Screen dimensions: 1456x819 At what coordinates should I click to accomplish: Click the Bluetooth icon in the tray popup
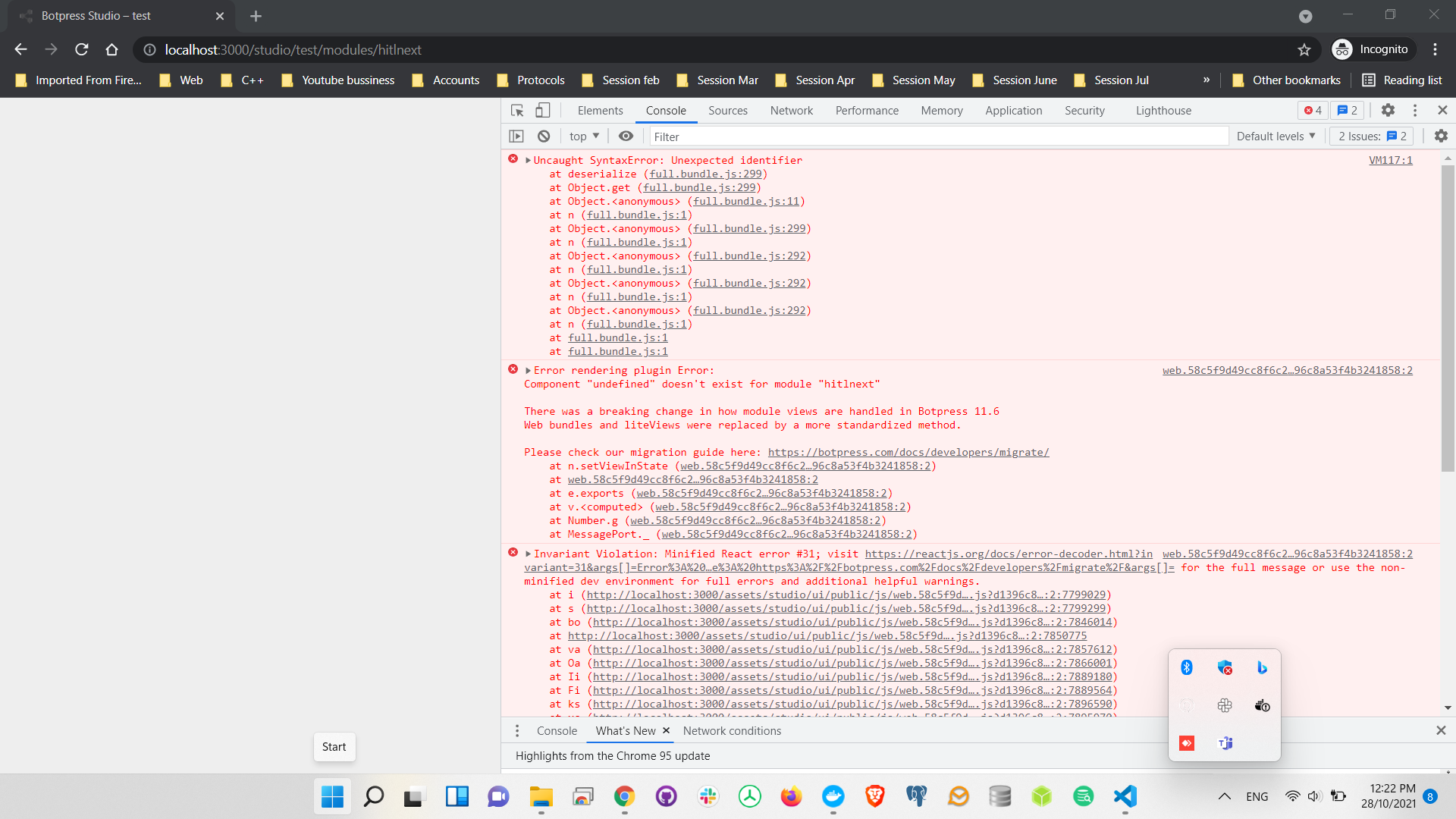1187,667
